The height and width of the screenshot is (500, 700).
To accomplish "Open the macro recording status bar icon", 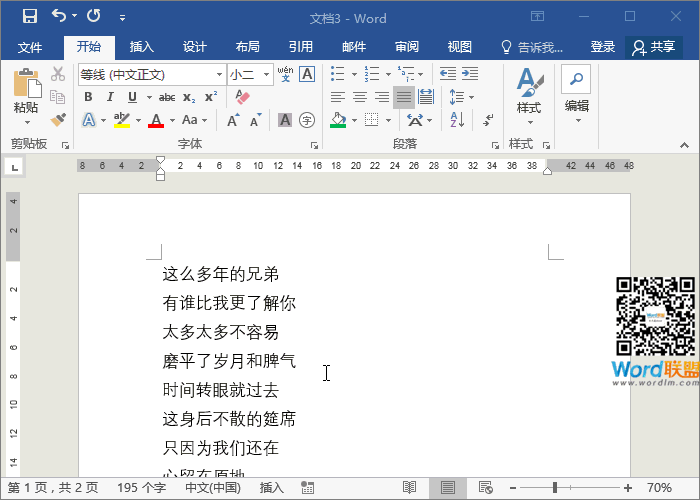I will click(x=308, y=488).
